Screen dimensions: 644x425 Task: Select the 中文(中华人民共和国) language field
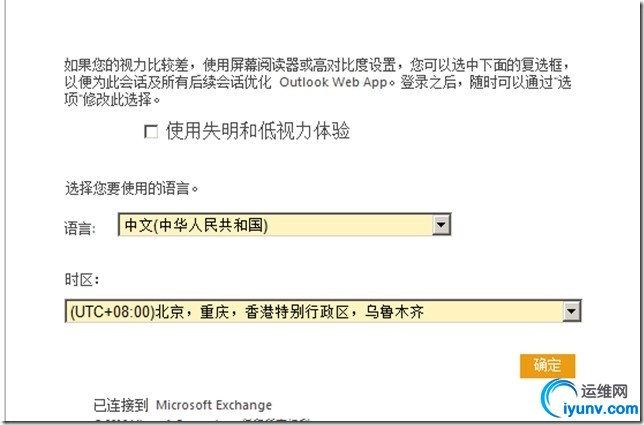pyautogui.click(x=284, y=225)
